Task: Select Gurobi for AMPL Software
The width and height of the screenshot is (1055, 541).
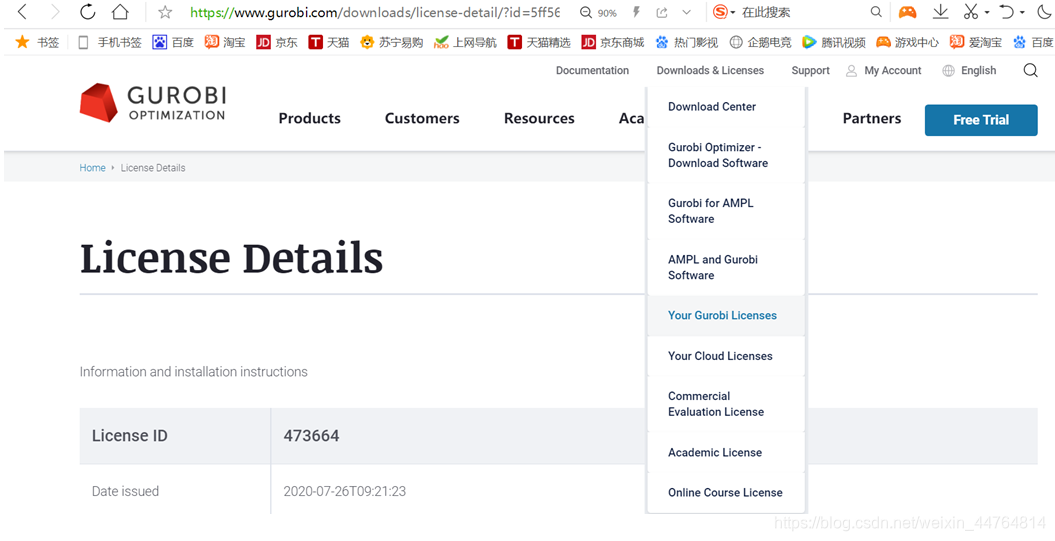Action: pos(726,211)
